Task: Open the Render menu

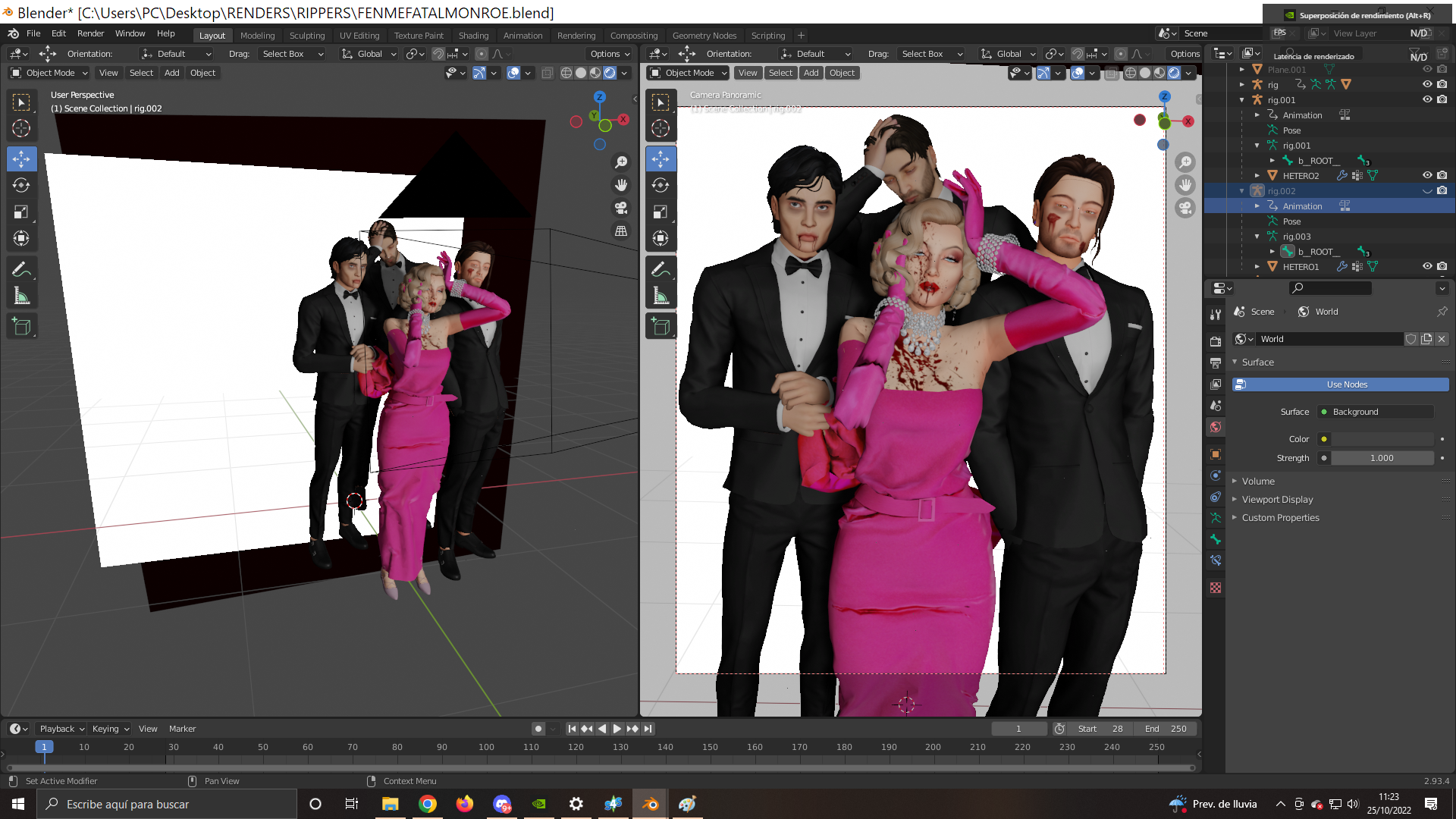Action: (x=90, y=33)
